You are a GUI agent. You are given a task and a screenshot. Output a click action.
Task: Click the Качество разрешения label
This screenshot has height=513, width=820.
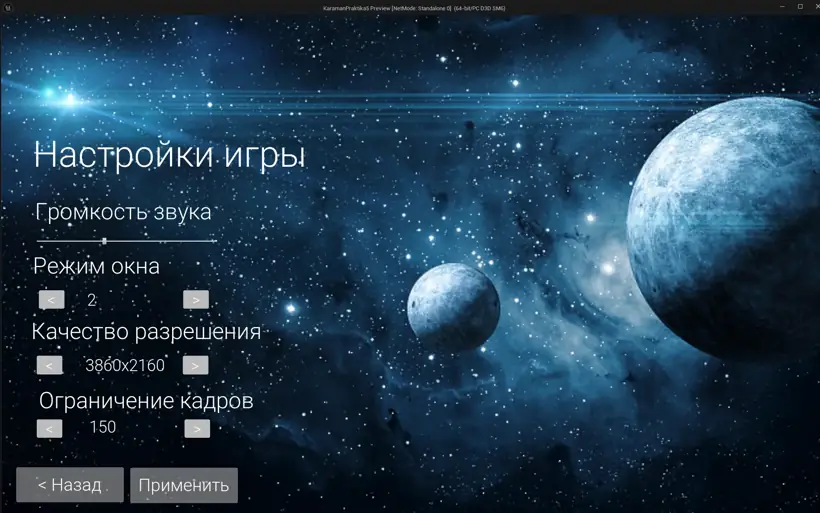click(x=146, y=332)
